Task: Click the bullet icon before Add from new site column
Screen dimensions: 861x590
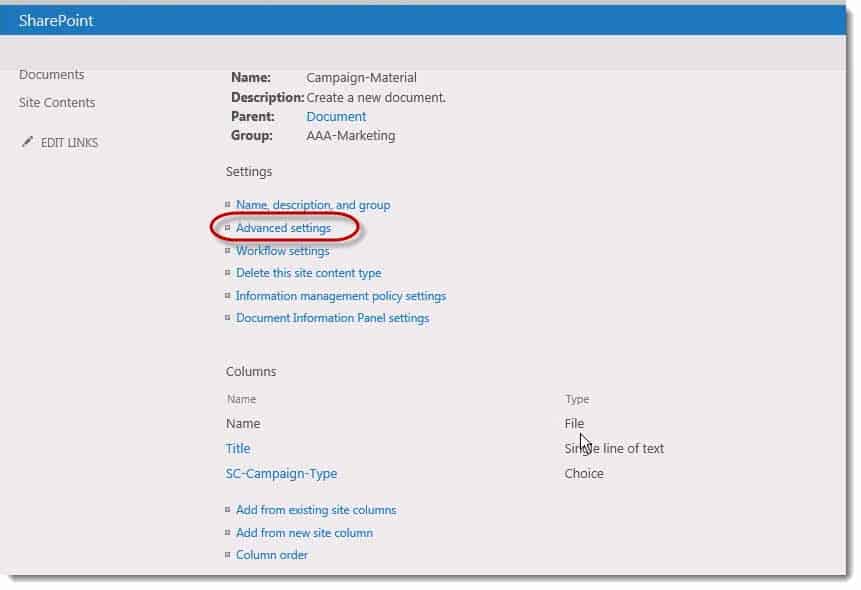Action: coord(226,533)
